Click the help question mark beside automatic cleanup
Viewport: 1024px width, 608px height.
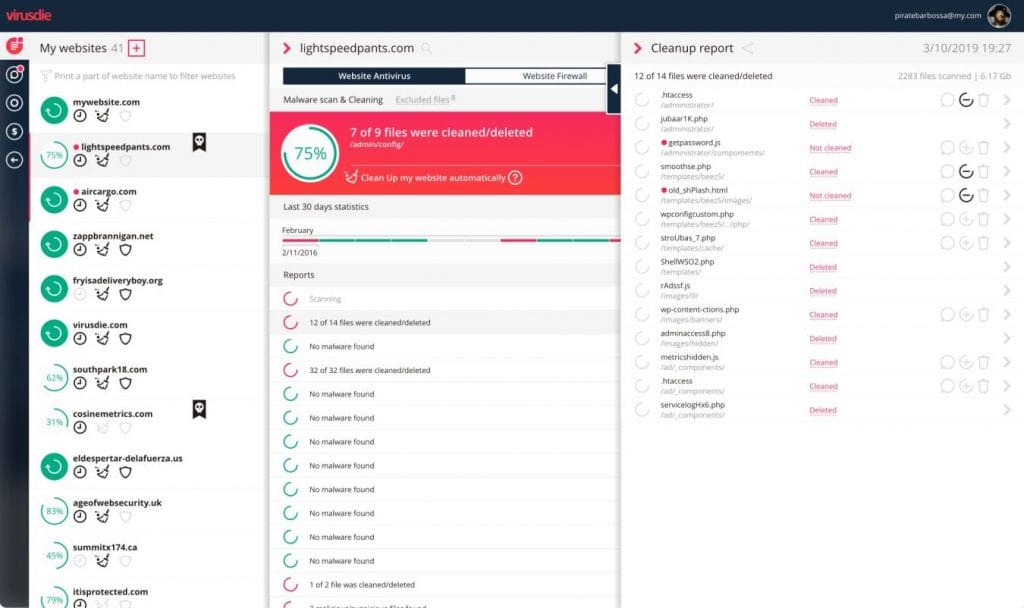pos(515,178)
